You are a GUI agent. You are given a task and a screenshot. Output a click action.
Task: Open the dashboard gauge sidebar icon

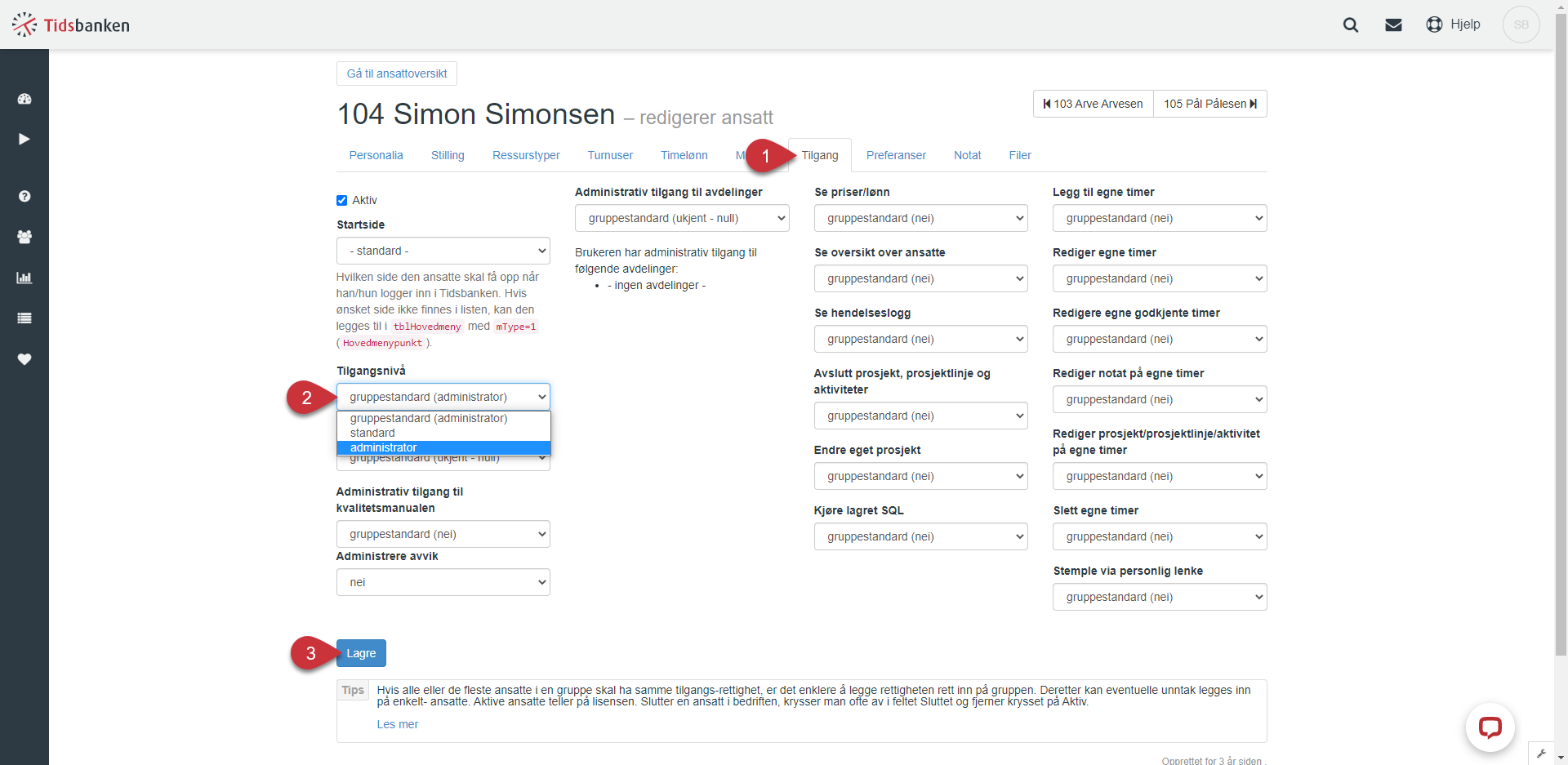(x=24, y=99)
